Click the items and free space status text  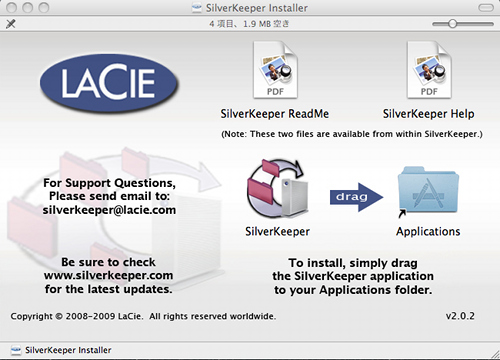tap(249, 24)
